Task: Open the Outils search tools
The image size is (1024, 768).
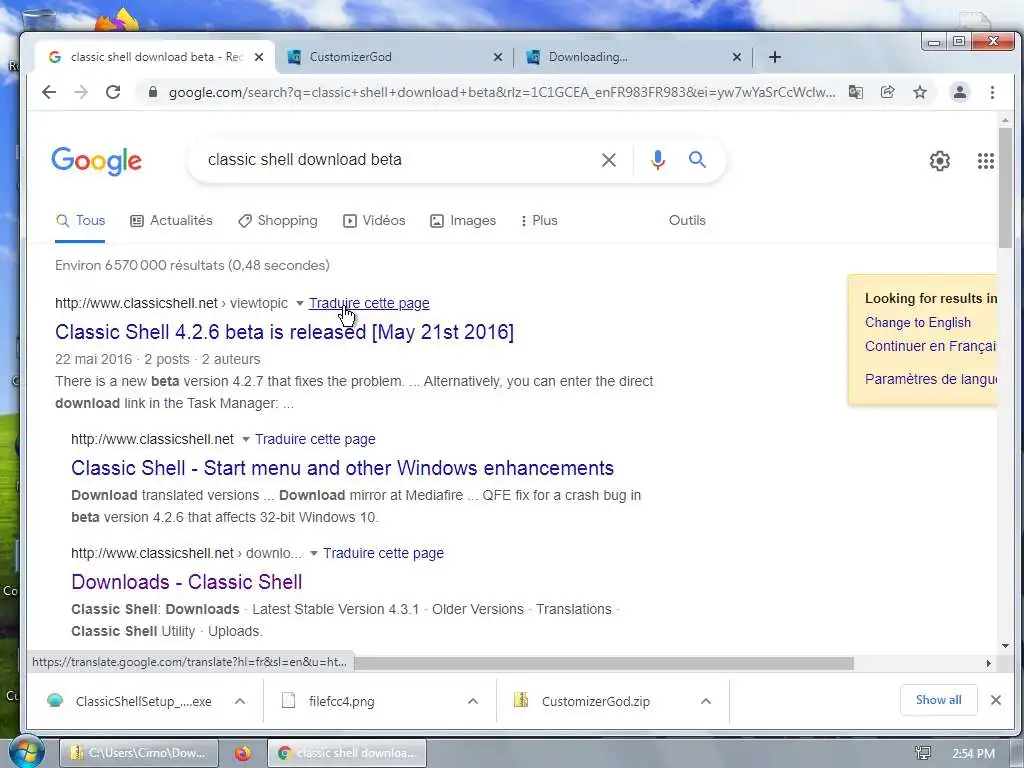Action: point(687,221)
